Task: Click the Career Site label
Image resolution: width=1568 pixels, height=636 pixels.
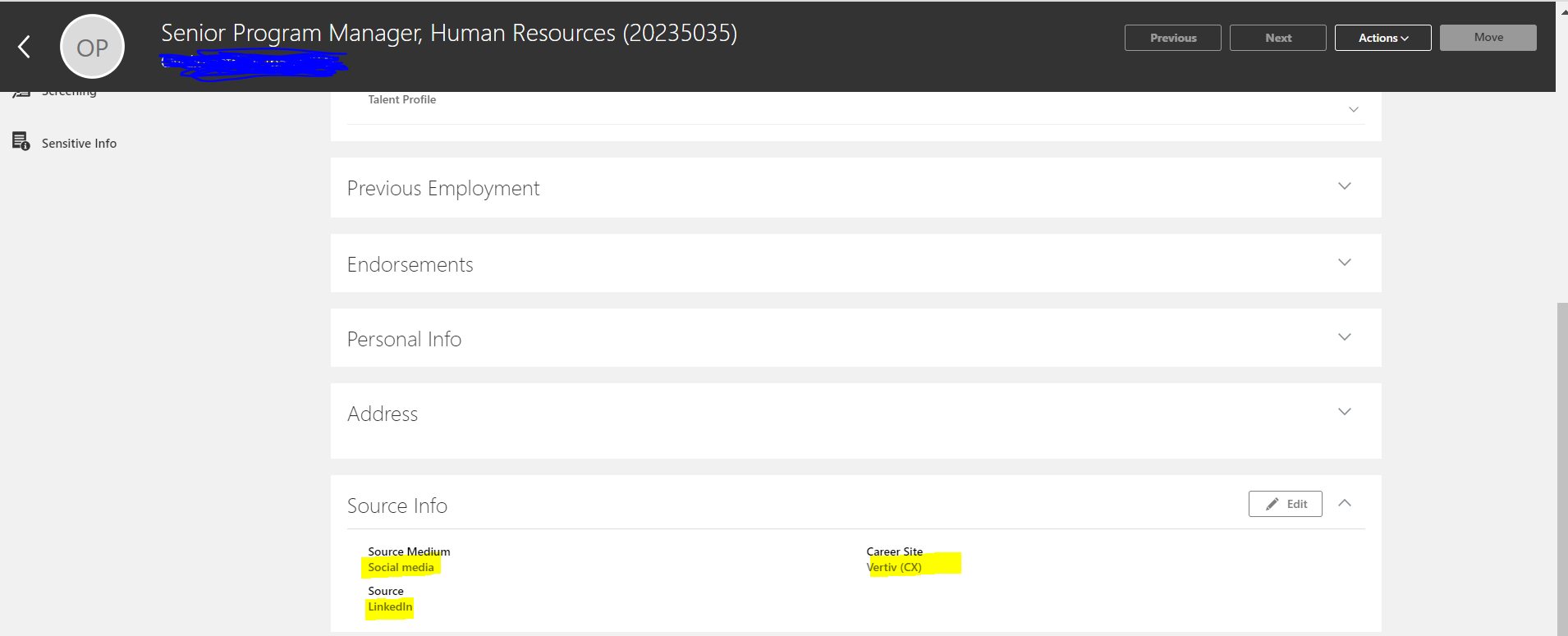Action: [894, 551]
